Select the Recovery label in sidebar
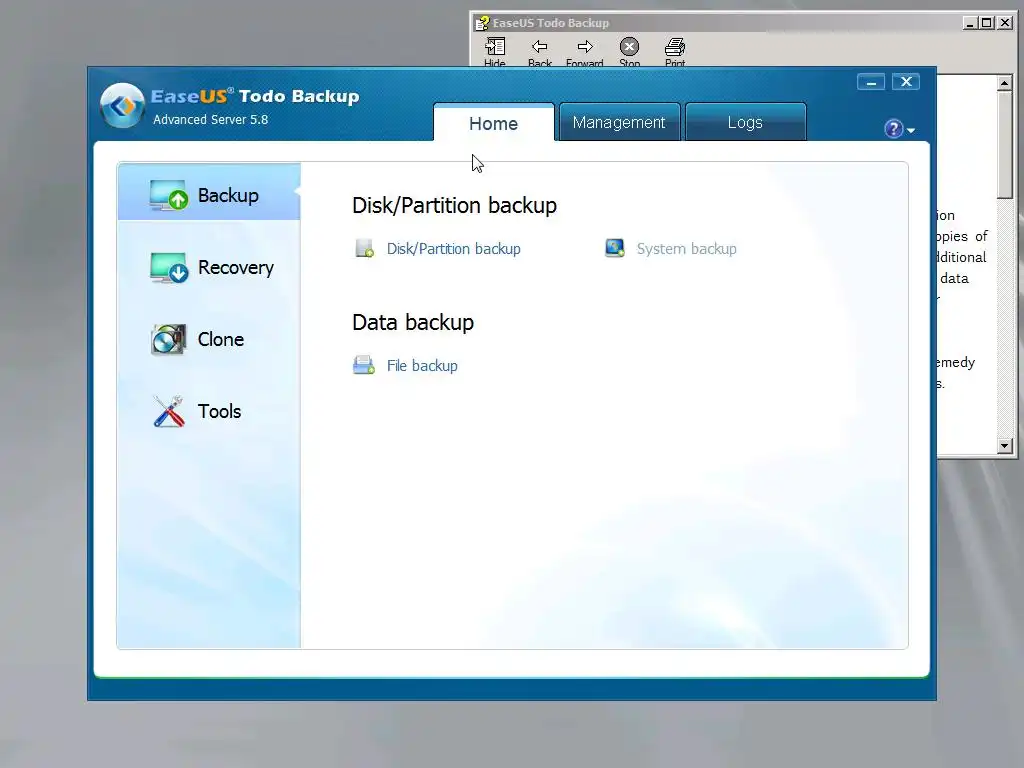 pos(236,267)
